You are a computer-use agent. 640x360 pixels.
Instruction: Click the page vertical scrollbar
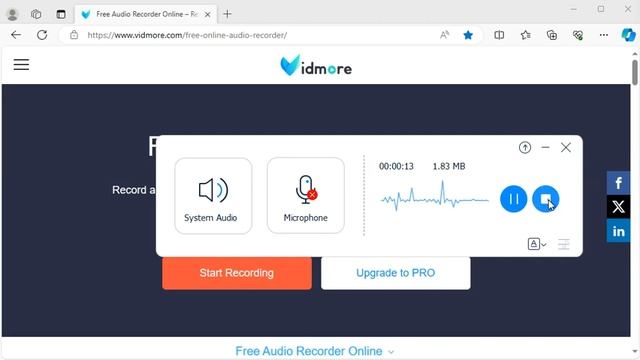coord(635,73)
